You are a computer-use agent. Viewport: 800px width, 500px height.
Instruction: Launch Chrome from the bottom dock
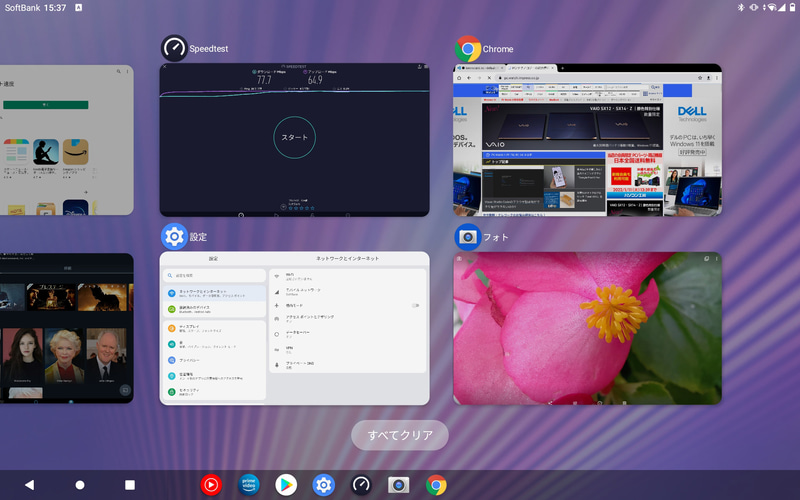(436, 485)
